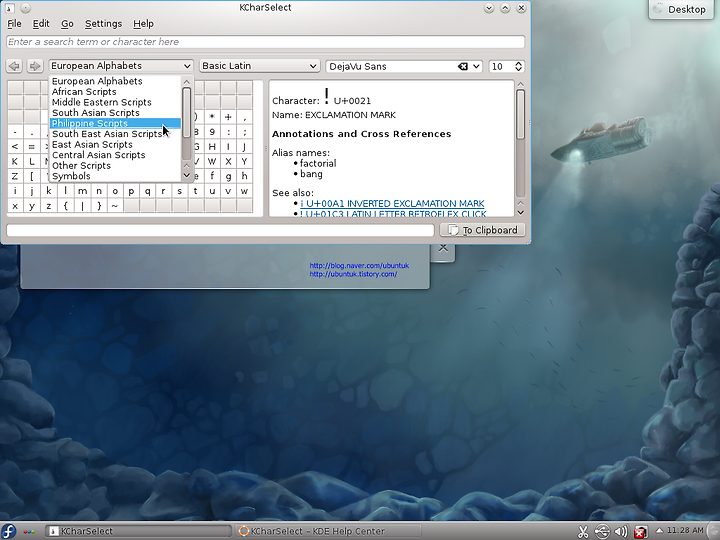
Task: Follow the LATIN LETTER RETROFLEX CLICK link
Action: tap(393, 214)
